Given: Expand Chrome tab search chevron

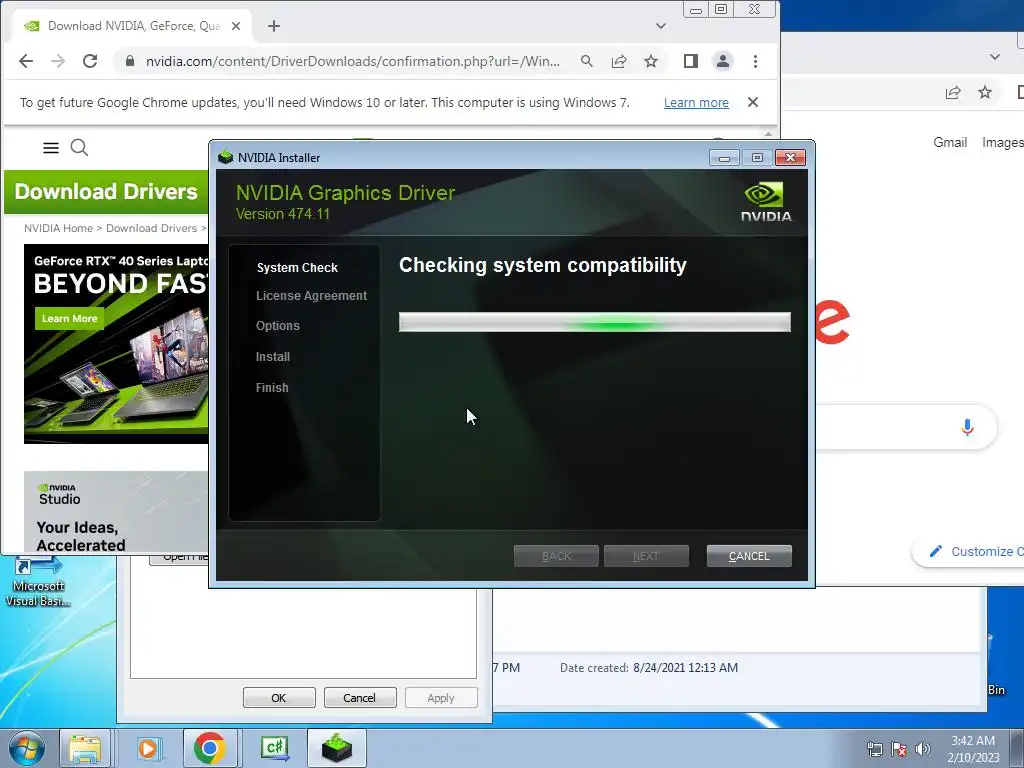Looking at the screenshot, I should pyautogui.click(x=661, y=26).
